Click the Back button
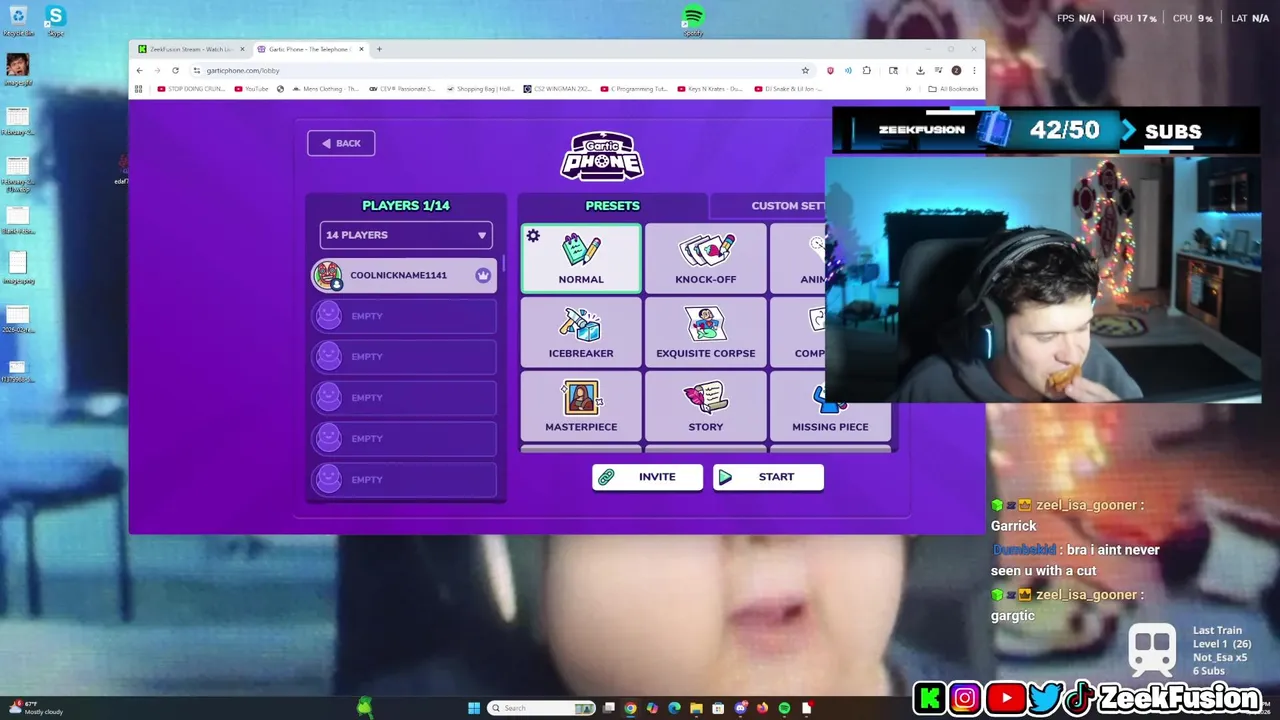This screenshot has width=1280, height=720. pyautogui.click(x=341, y=143)
